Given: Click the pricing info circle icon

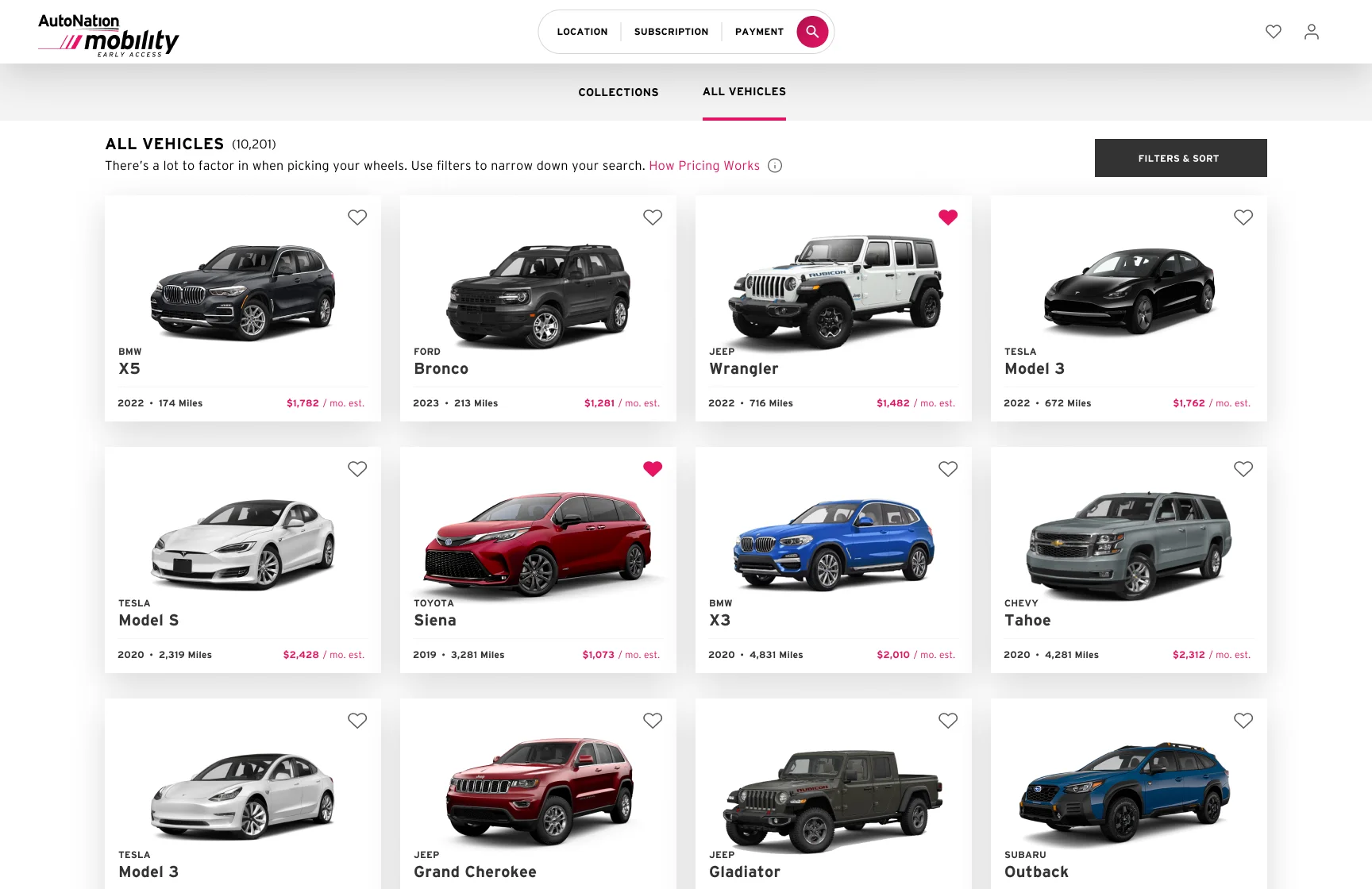Looking at the screenshot, I should [x=775, y=166].
